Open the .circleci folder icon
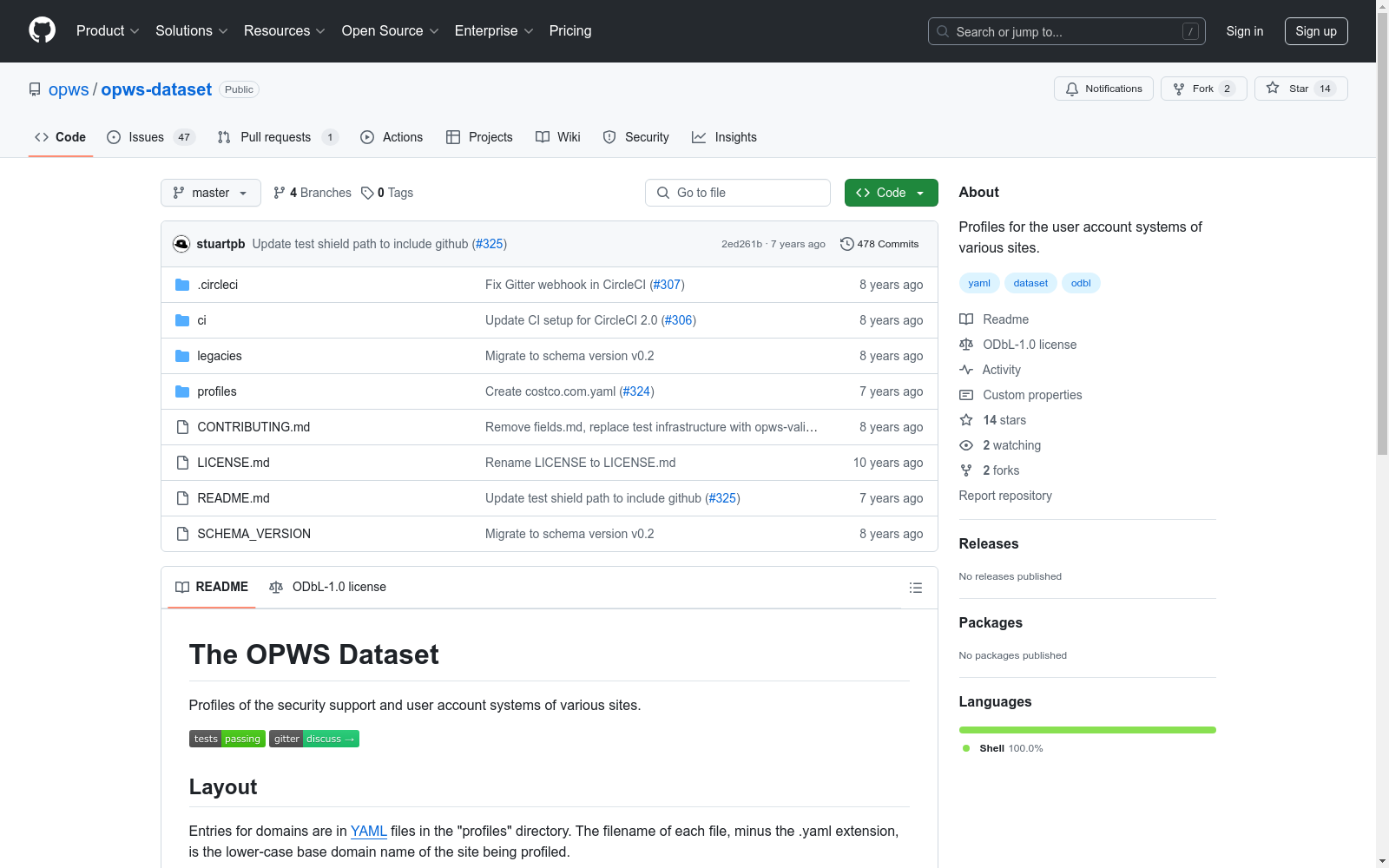 (x=182, y=285)
